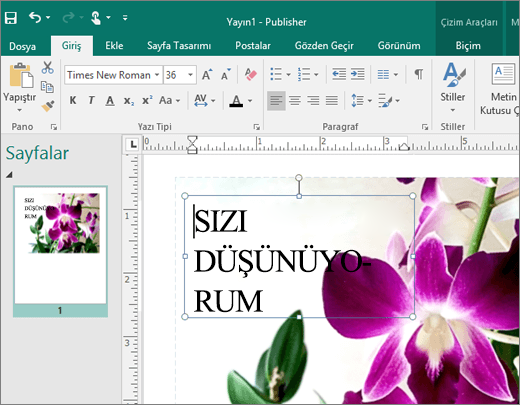Click the Increase Indent icon

[x=358, y=74]
